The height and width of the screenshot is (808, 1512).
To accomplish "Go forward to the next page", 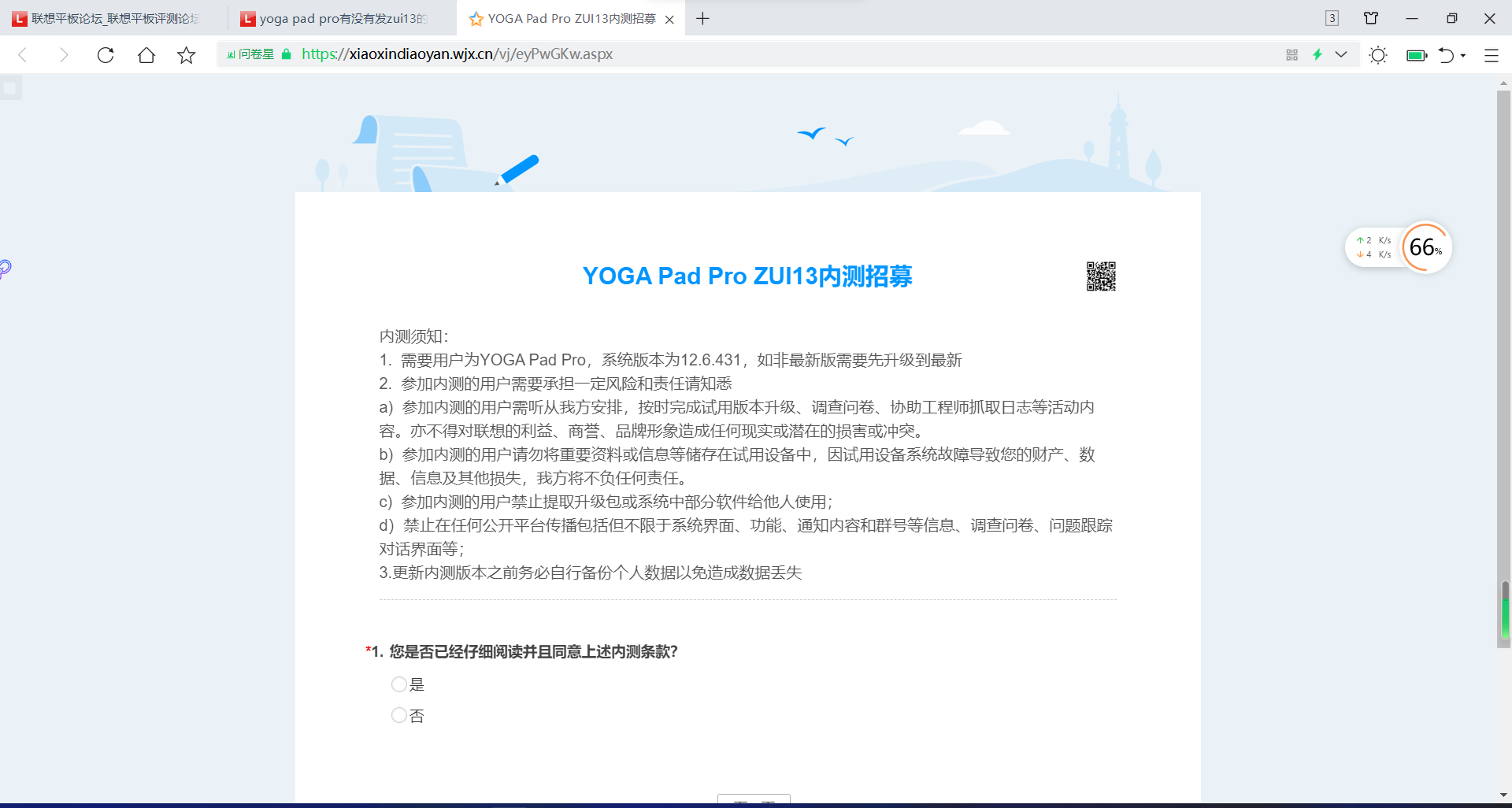I will (64, 55).
